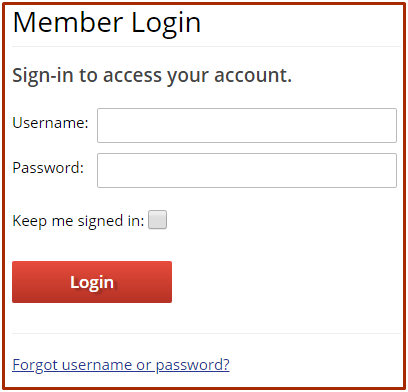Viewport: 408px width, 392px height.
Task: Select the Member Login heading
Action: coord(107,23)
